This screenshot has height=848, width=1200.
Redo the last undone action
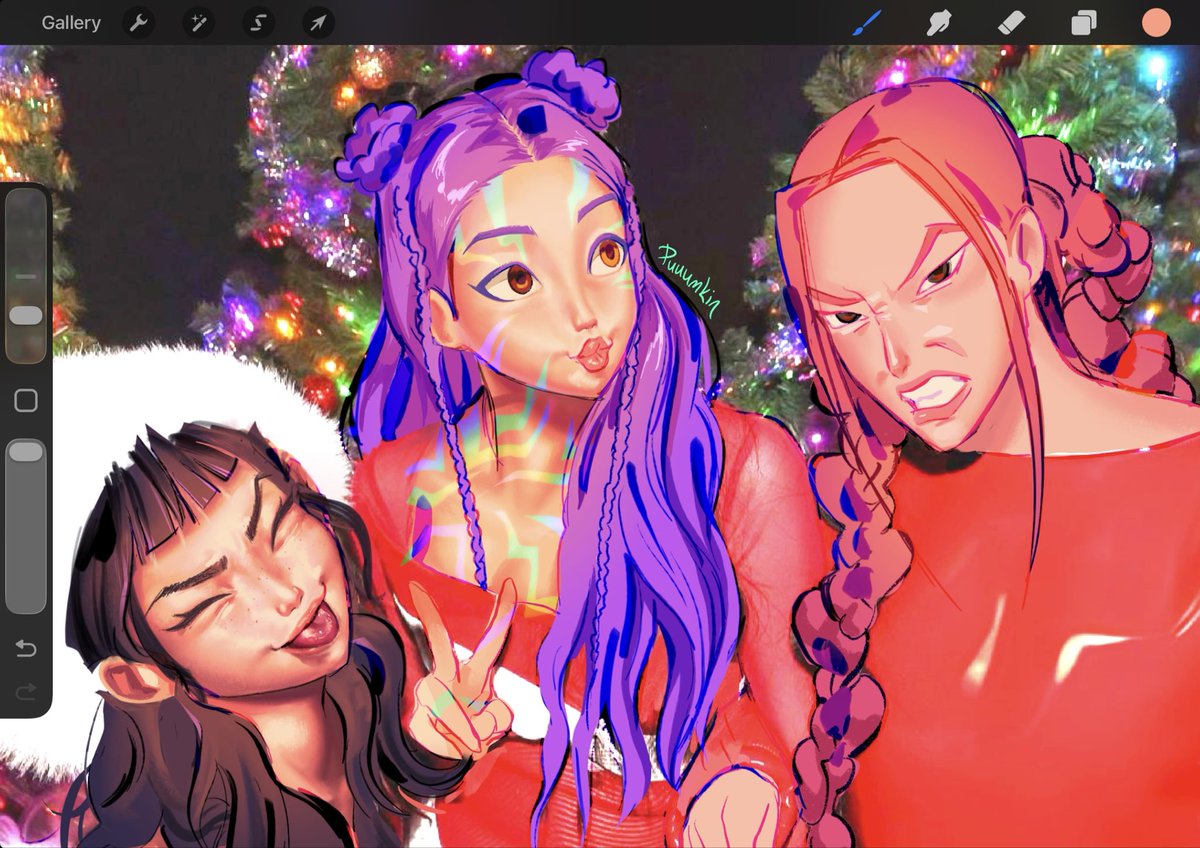[x=26, y=690]
